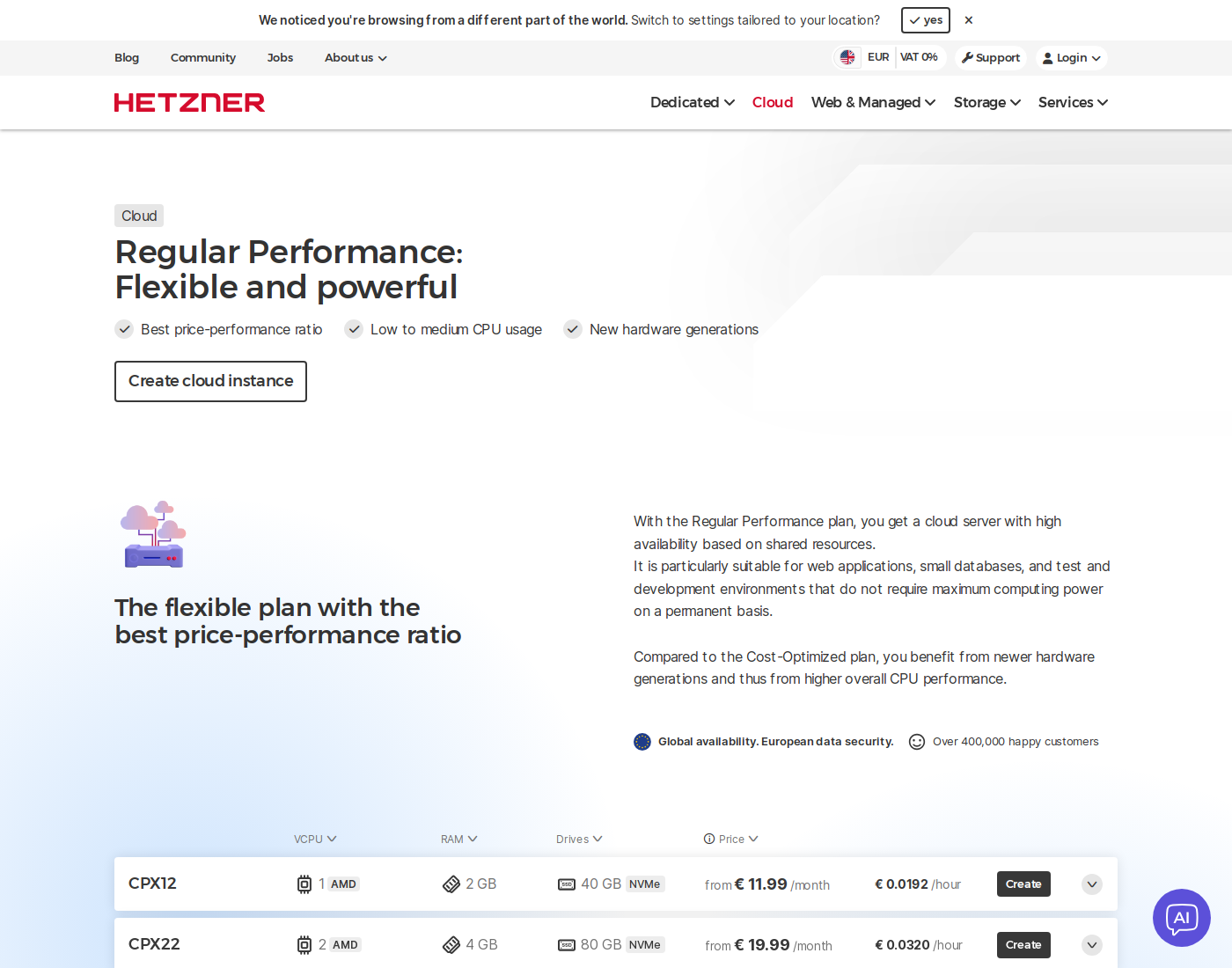The image size is (1232, 968).
Task: Click the EU stars availability icon
Action: pos(642,742)
